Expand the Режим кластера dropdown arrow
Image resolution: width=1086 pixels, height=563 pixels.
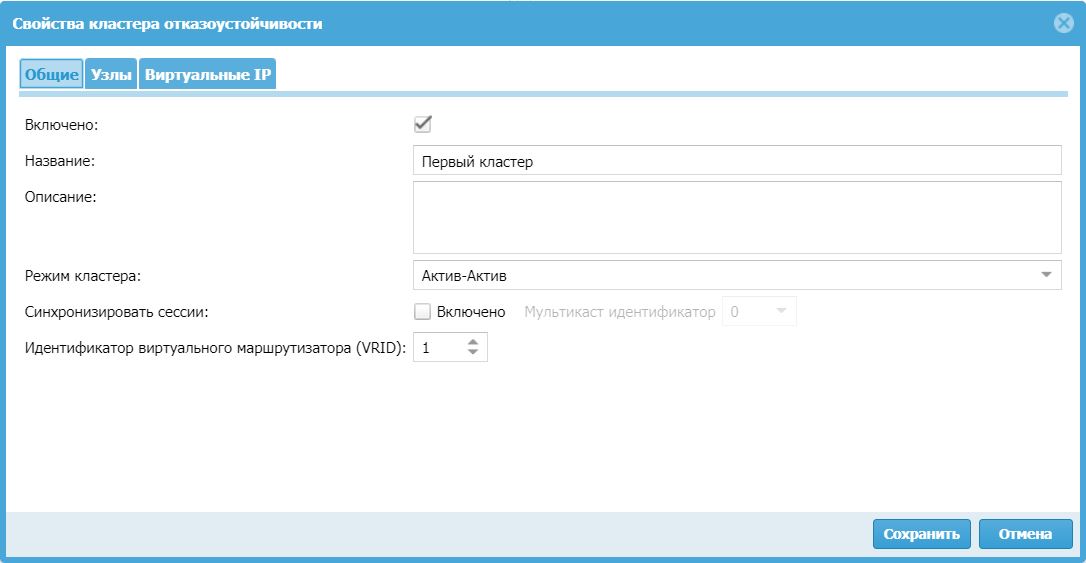1046,274
